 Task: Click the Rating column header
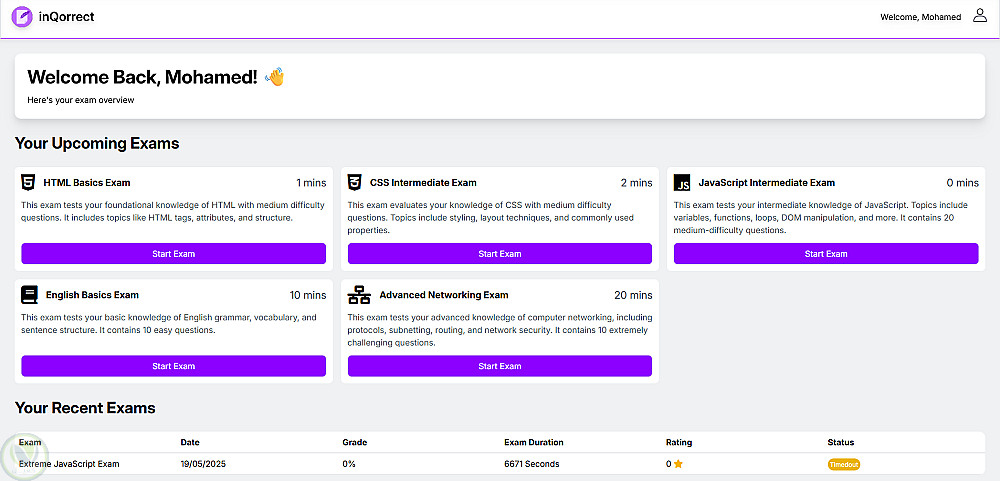point(679,442)
